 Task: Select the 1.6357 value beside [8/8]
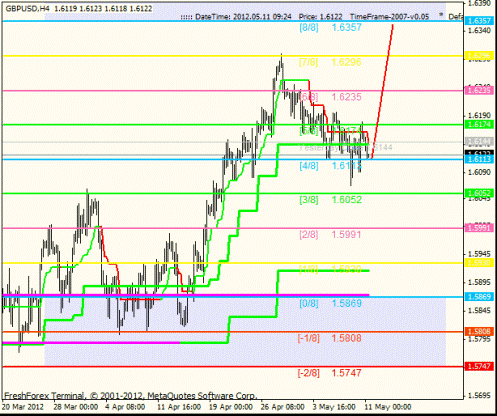point(347,27)
